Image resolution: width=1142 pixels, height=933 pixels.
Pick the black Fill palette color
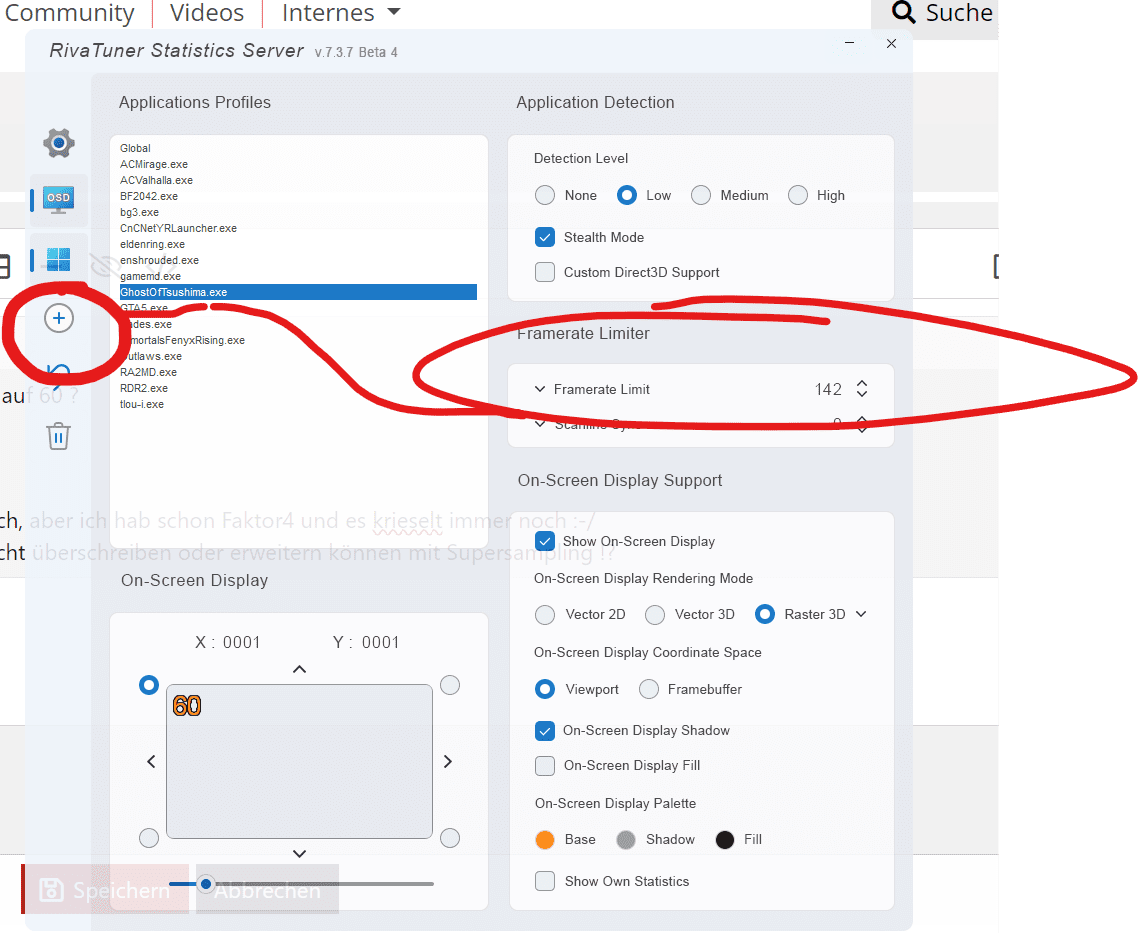point(725,840)
